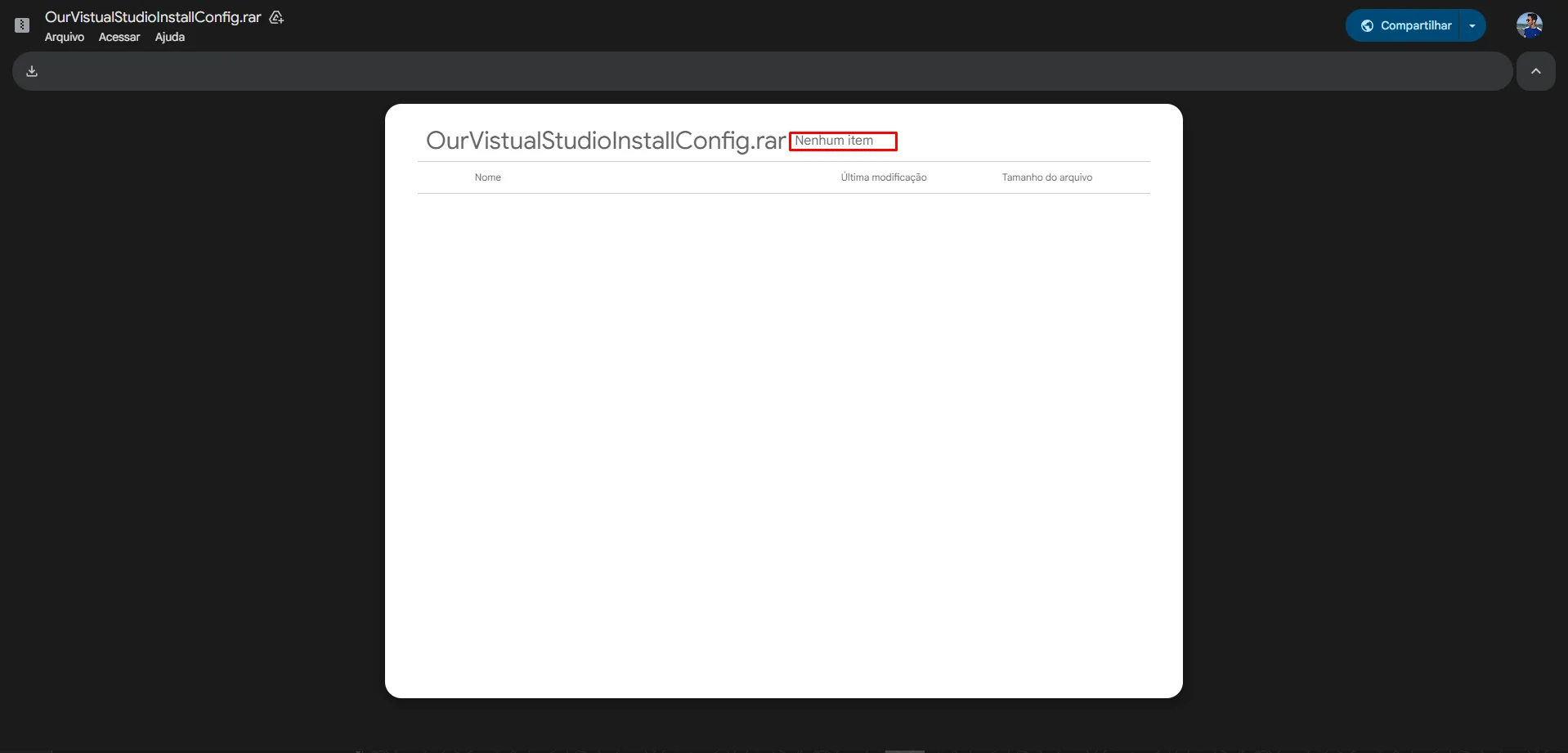
Task: Collapse the toolbar with the up chevron
Action: pos(1535,71)
